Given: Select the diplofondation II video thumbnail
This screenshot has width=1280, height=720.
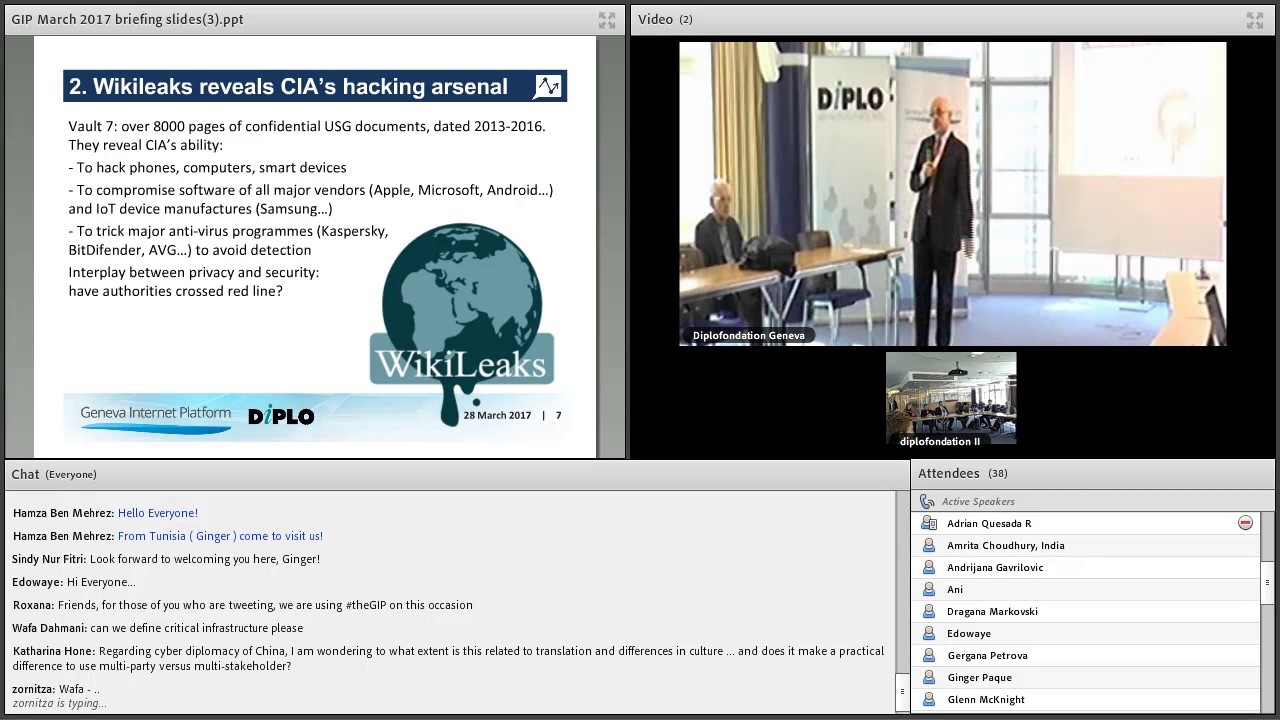Looking at the screenshot, I should click(x=951, y=399).
